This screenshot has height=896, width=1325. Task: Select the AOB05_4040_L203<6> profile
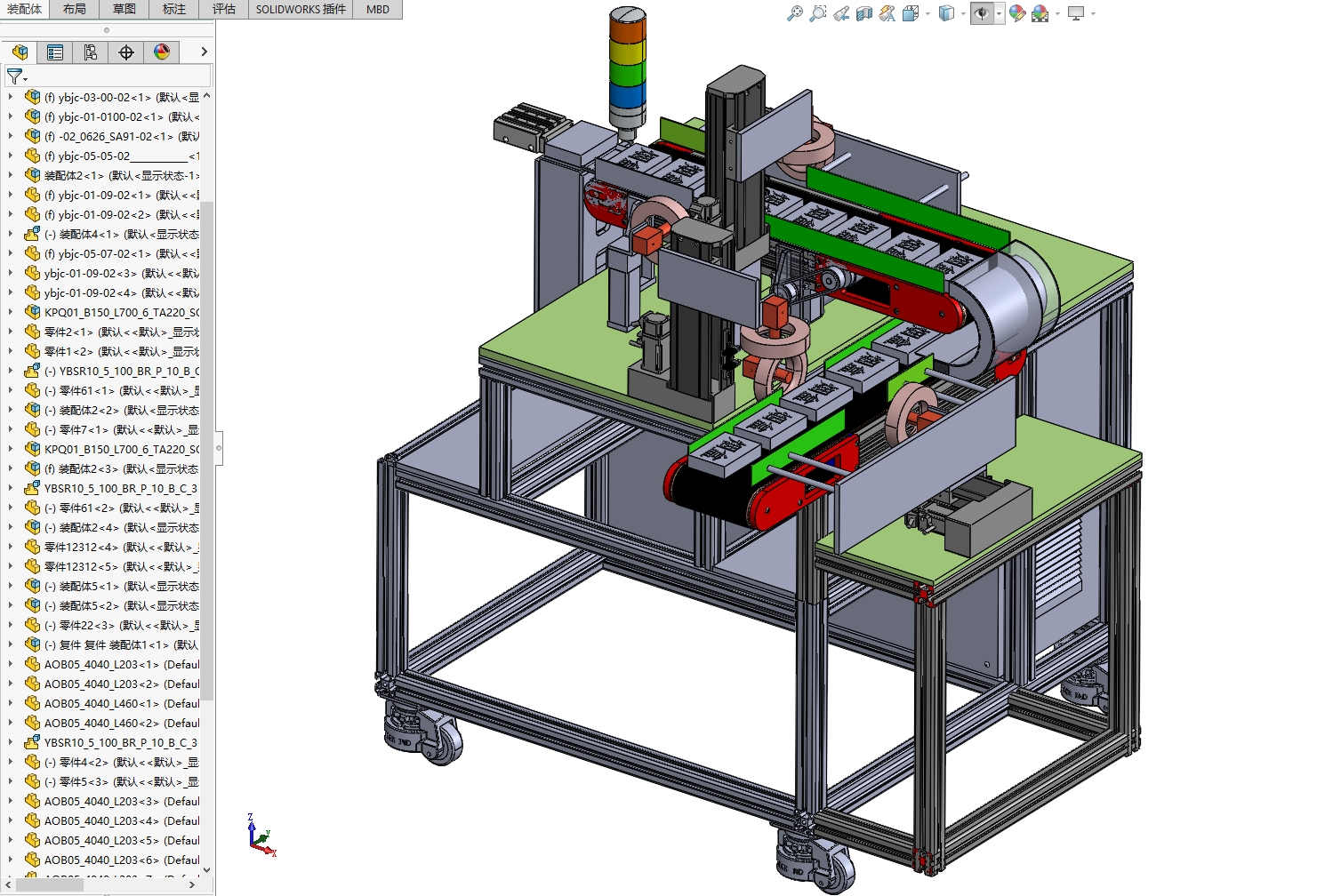pyautogui.click(x=112, y=860)
